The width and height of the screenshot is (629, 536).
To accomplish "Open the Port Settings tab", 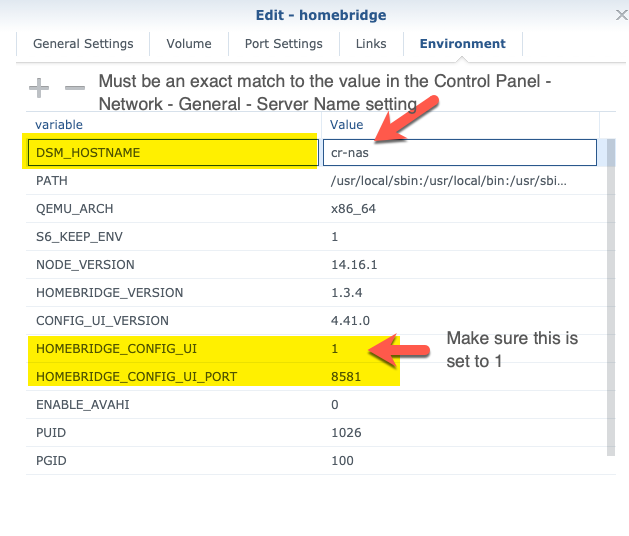I will 284,44.
